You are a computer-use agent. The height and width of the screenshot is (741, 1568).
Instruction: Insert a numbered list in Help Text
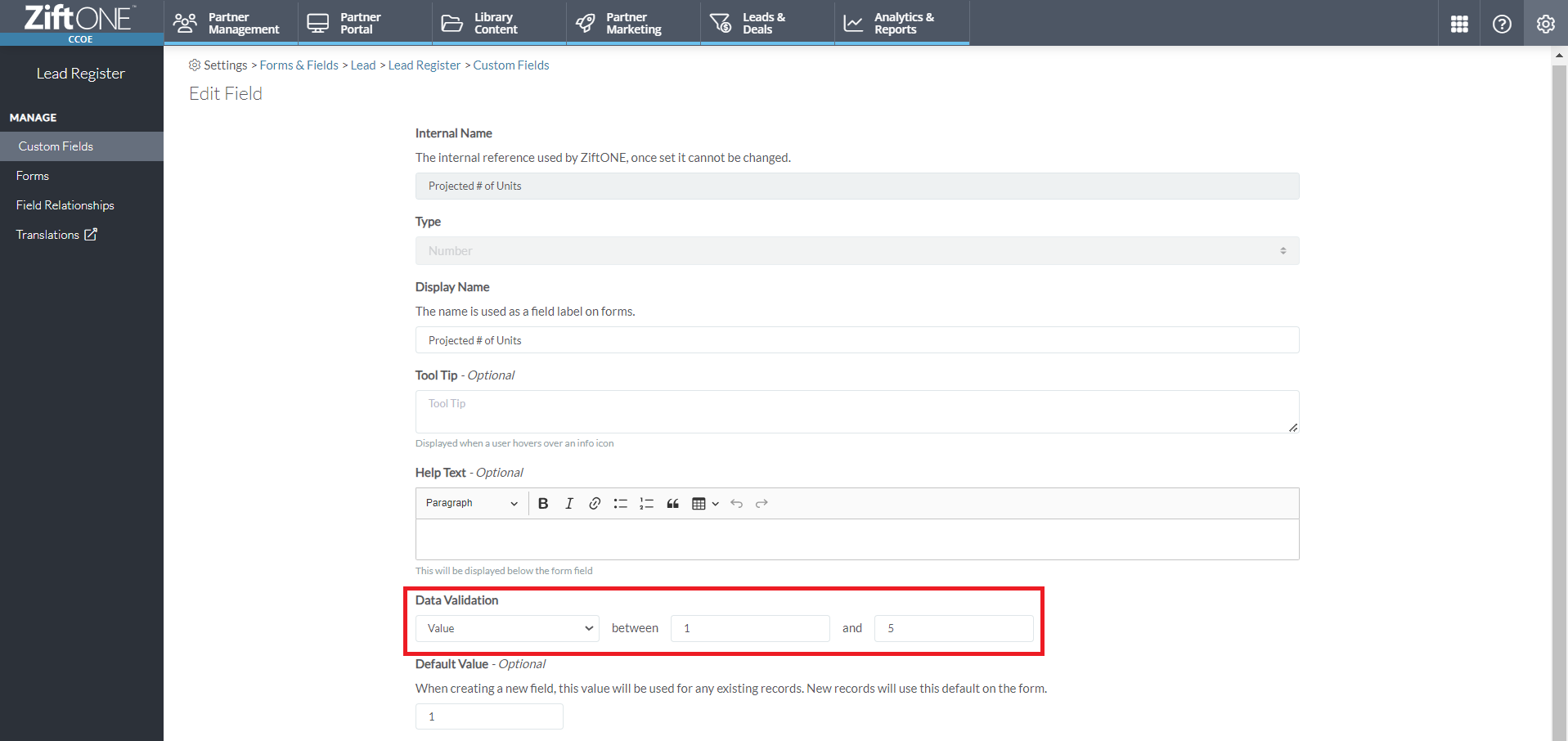[x=647, y=503]
